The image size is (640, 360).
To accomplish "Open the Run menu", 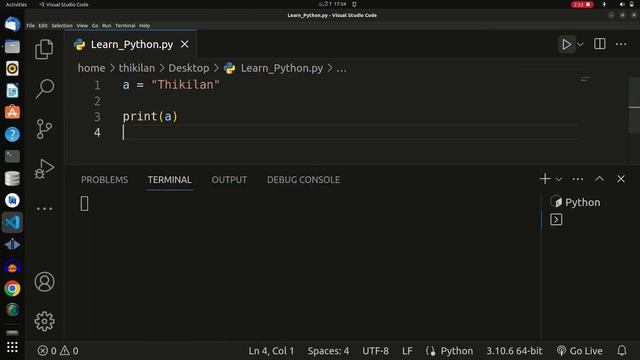I will pyautogui.click(x=107, y=25).
